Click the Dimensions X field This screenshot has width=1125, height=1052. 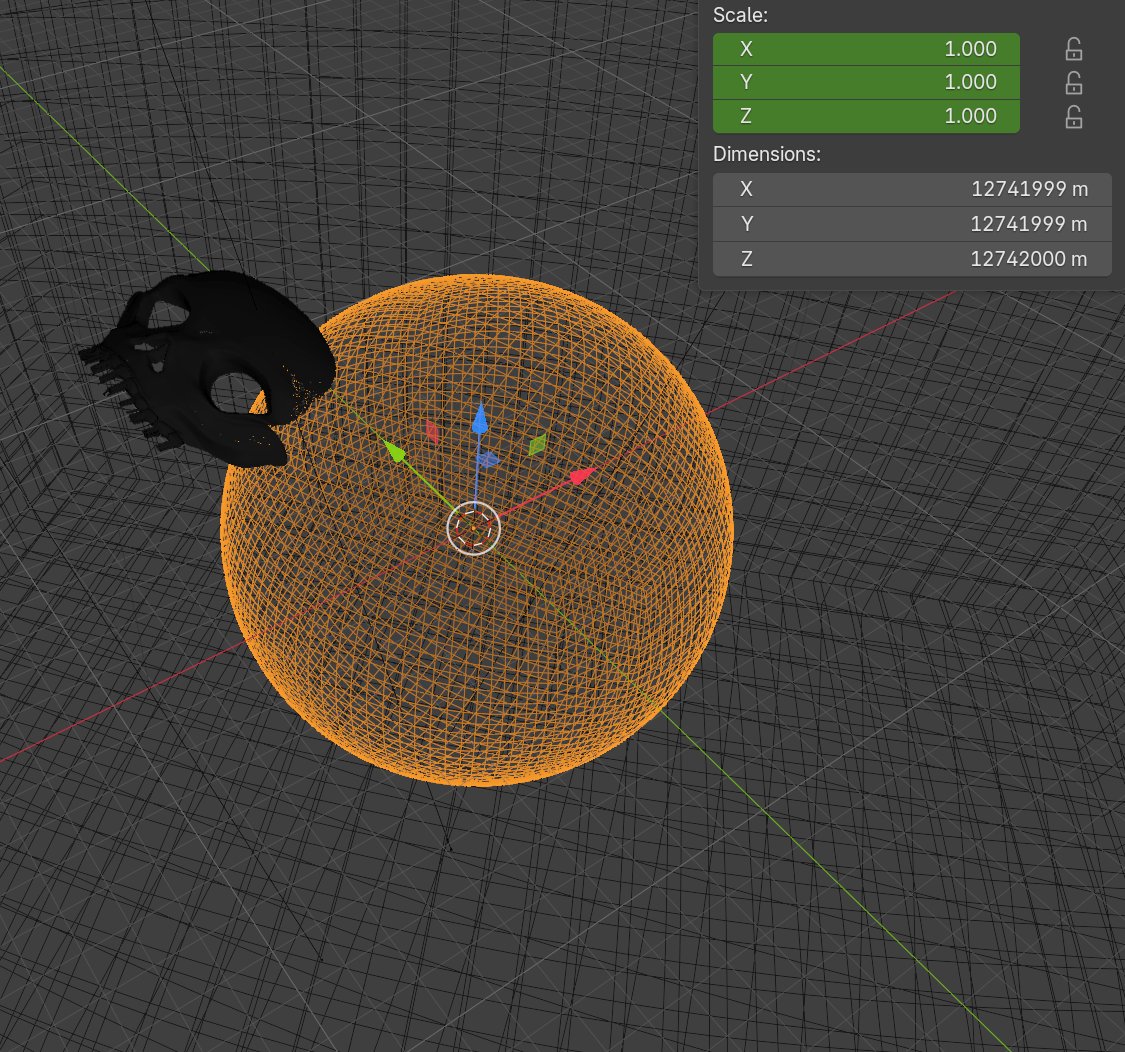(912, 189)
